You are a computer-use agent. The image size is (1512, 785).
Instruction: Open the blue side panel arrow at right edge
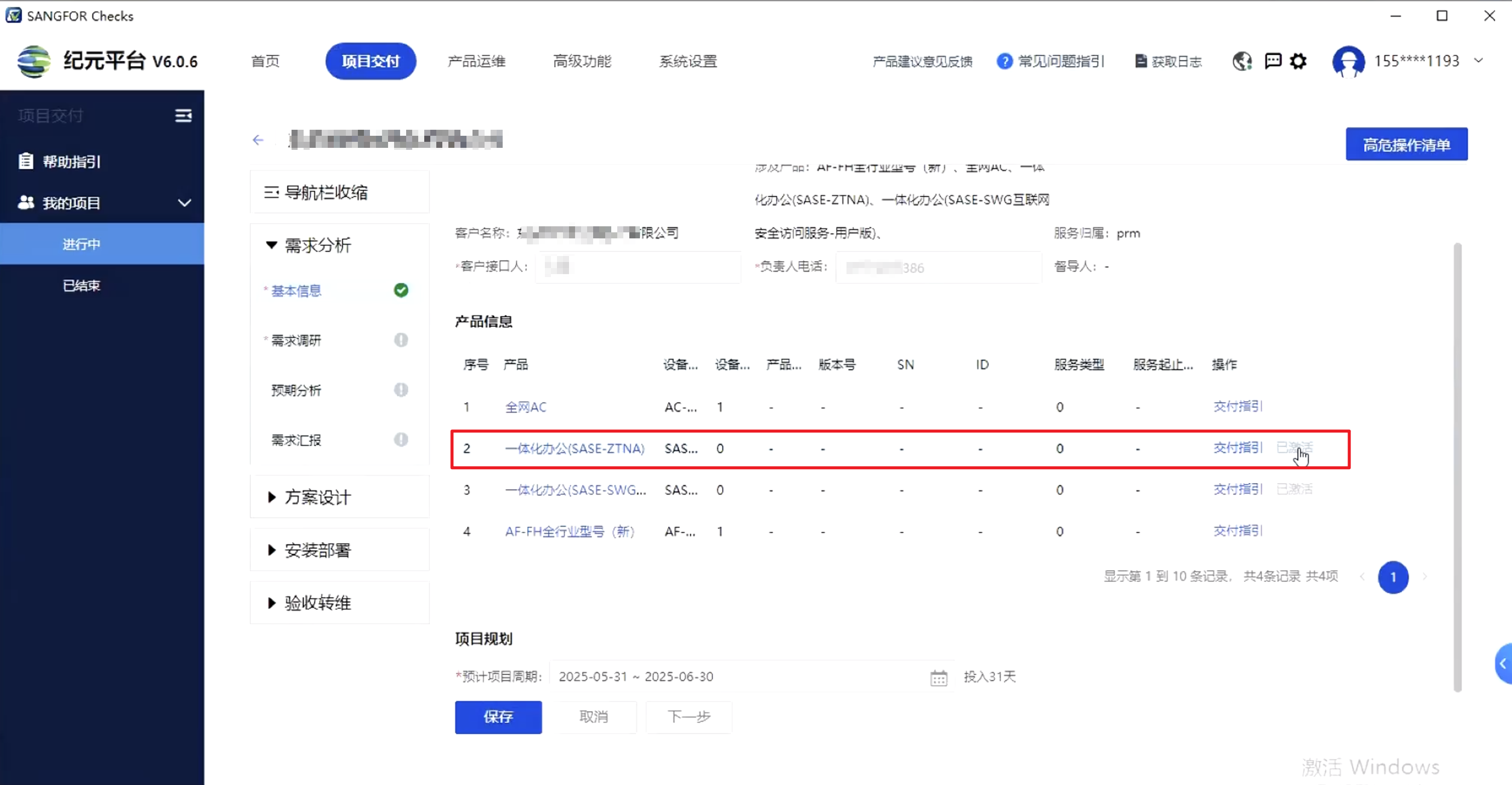click(1503, 664)
